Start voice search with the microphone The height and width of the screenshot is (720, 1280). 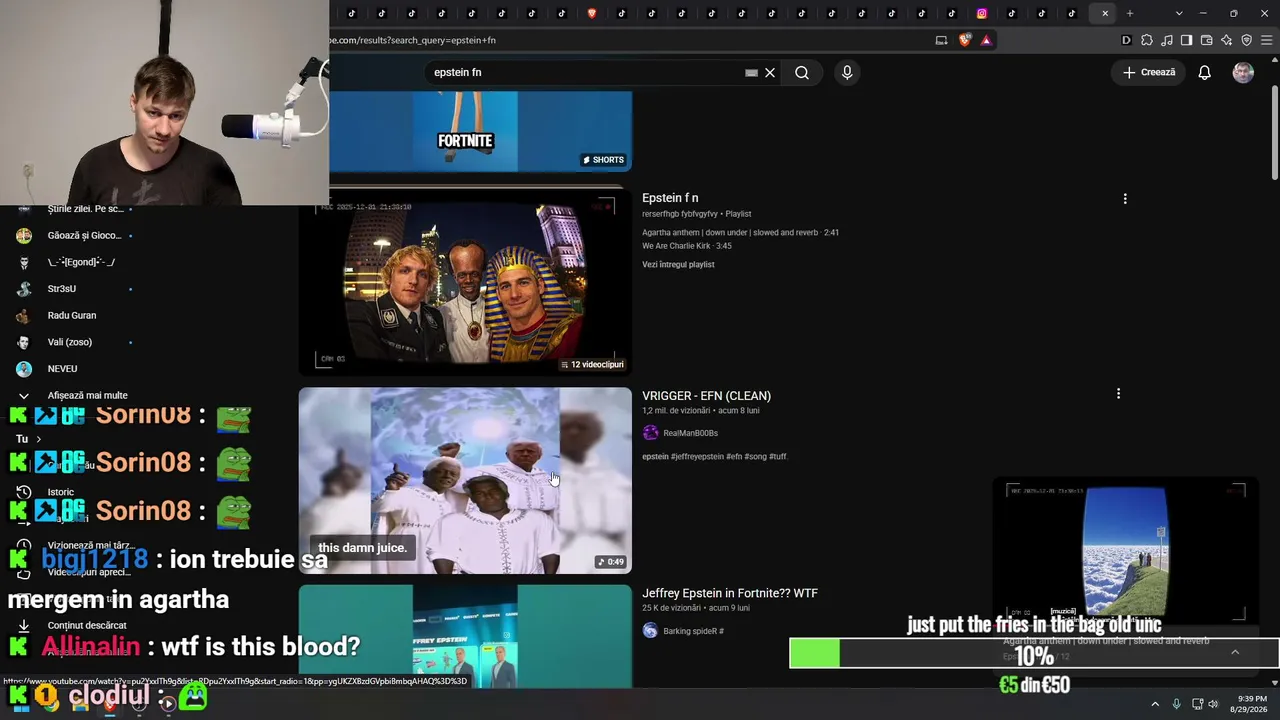pyautogui.click(x=847, y=72)
